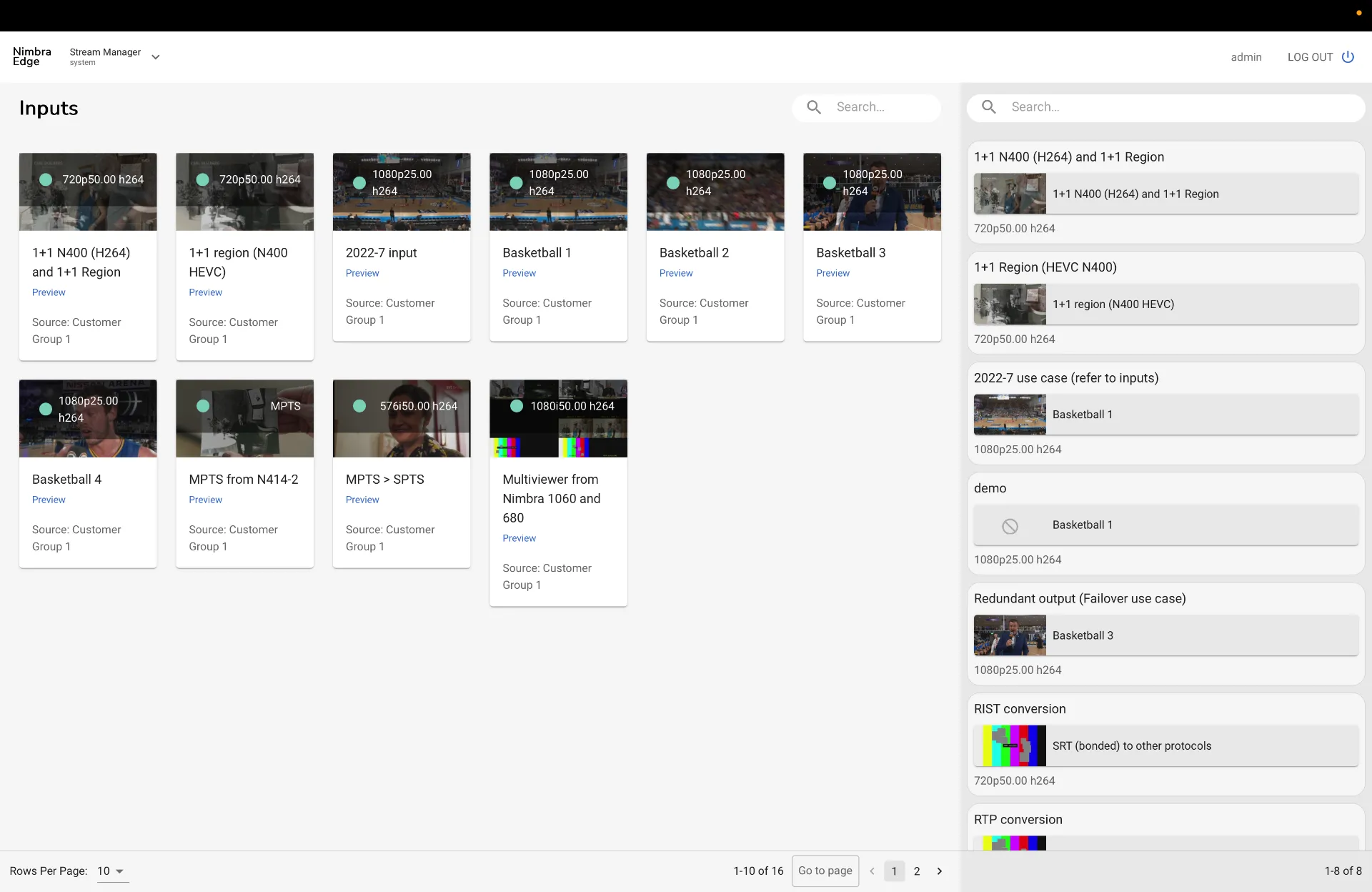Click the previous page left chevron
Image resolution: width=1372 pixels, height=892 pixels.
point(872,871)
